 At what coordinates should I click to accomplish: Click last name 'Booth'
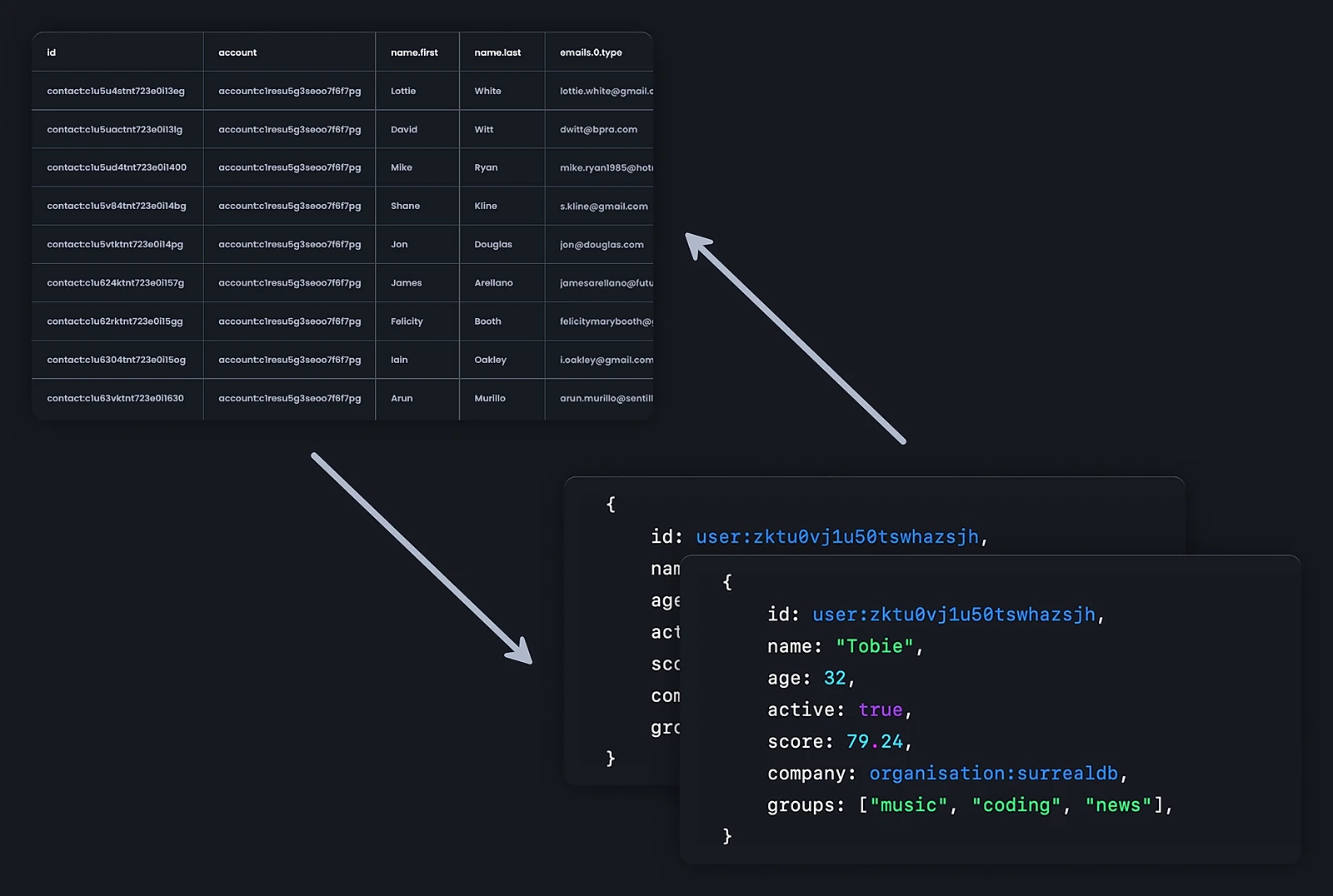click(487, 321)
